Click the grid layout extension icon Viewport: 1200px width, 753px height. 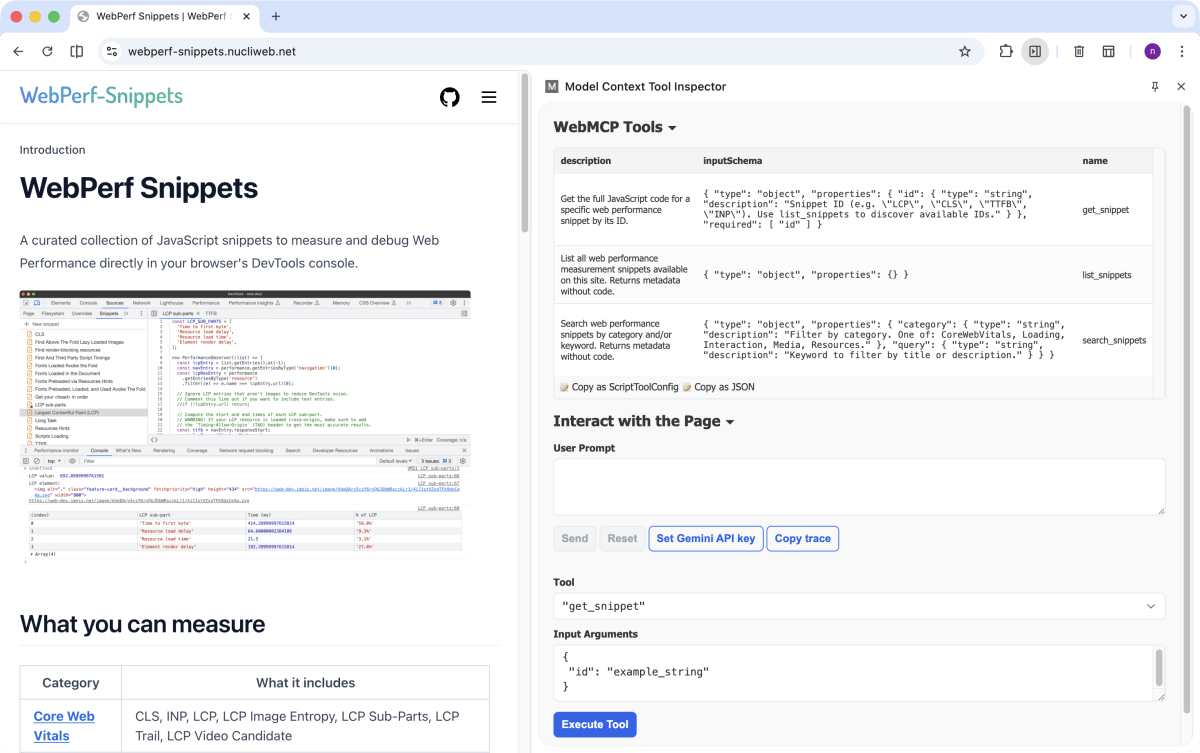[1109, 51]
